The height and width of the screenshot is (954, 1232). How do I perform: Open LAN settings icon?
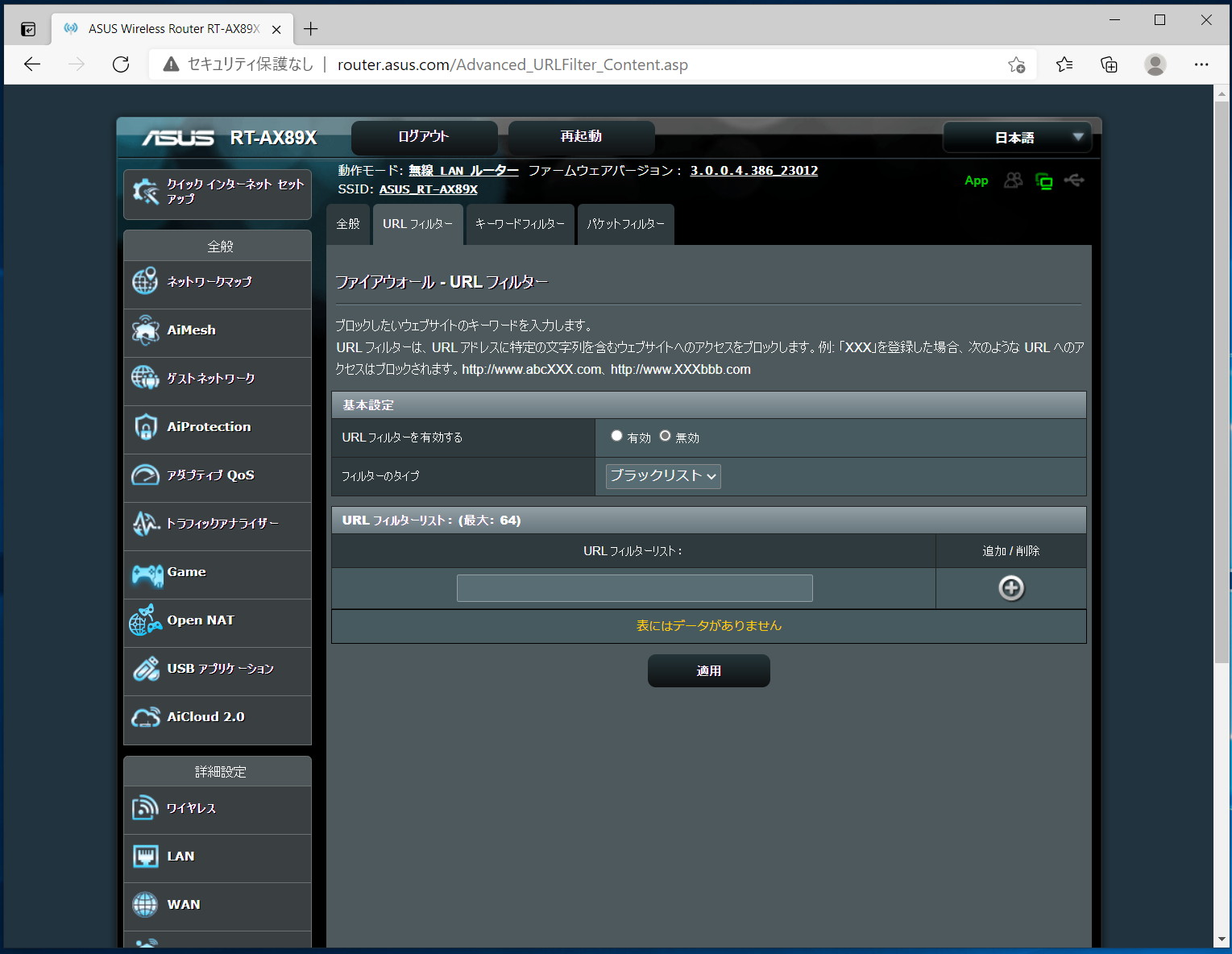click(x=145, y=856)
